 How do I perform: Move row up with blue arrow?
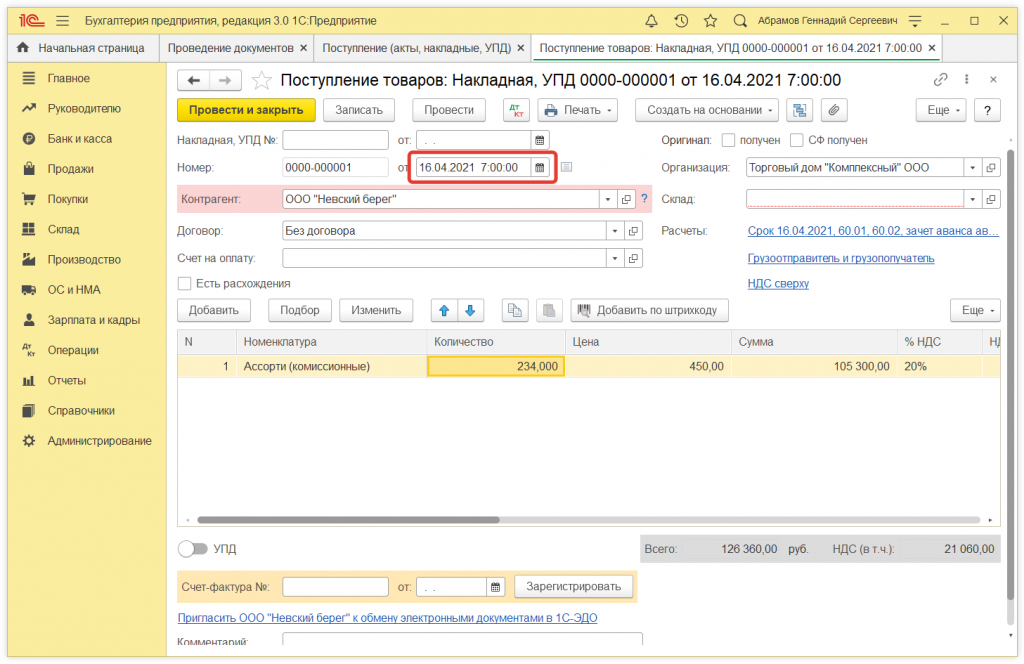pos(444,310)
